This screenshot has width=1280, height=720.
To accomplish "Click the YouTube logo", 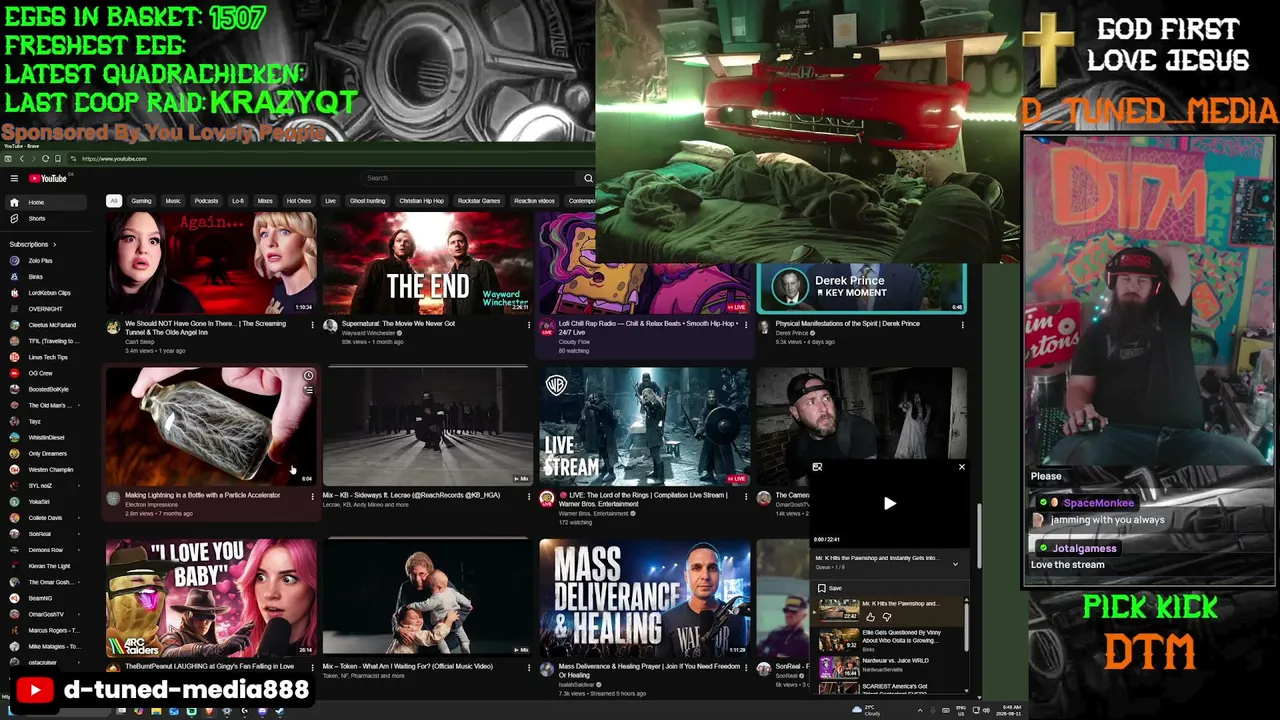I will (x=47, y=178).
